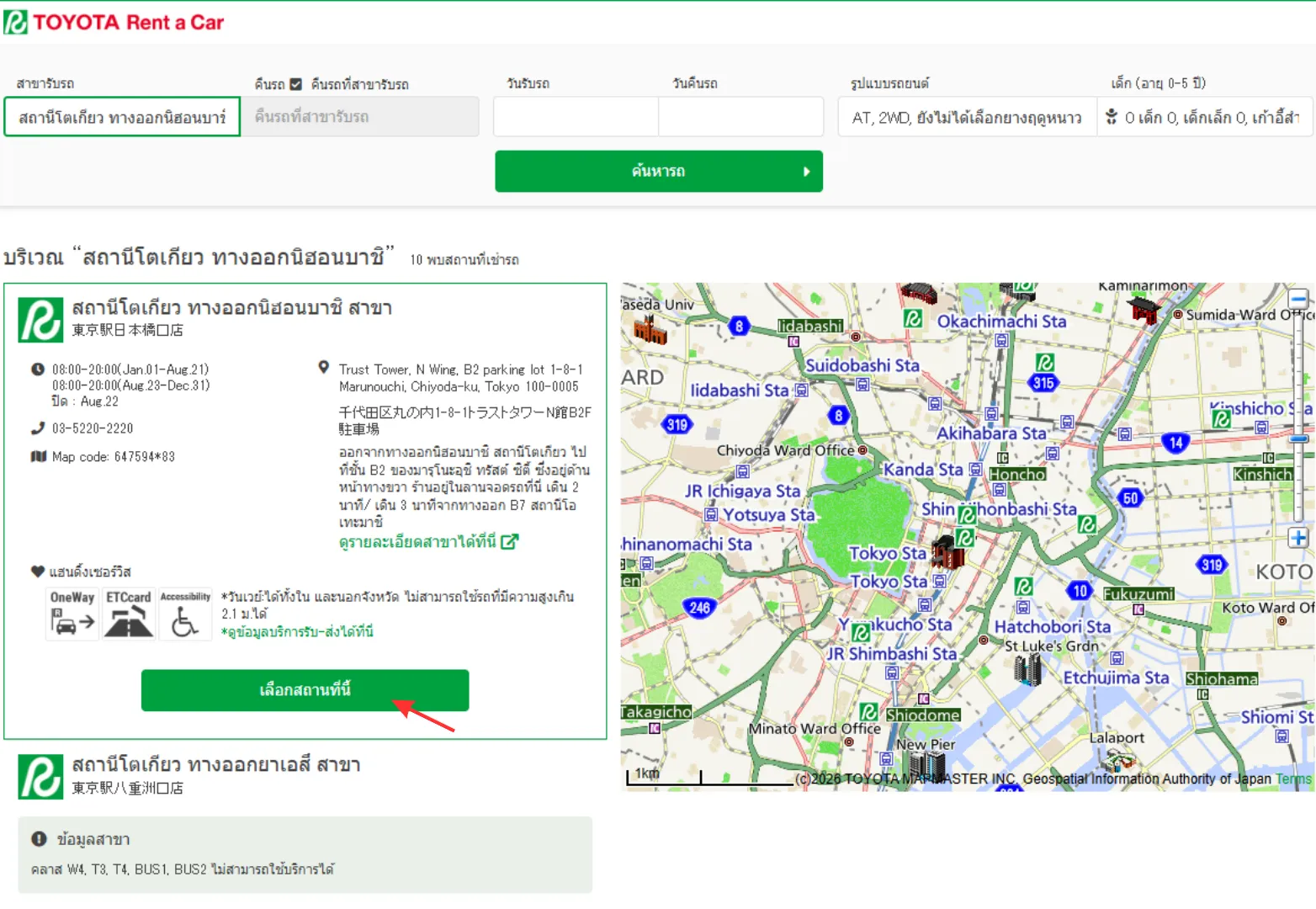Open the return date field
Screen dimensions: 1316x909
pos(740,117)
